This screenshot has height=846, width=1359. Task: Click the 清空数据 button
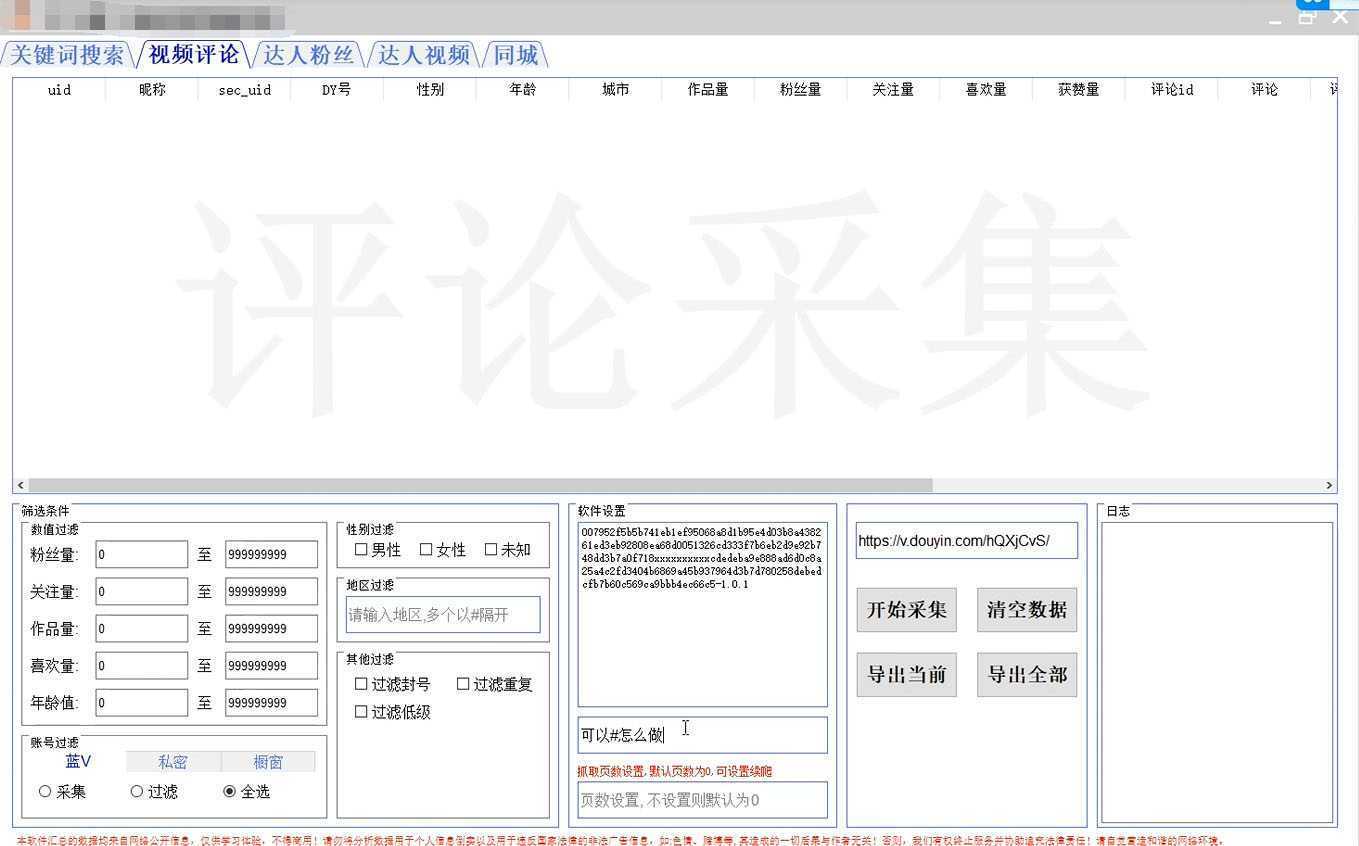tap(1026, 609)
